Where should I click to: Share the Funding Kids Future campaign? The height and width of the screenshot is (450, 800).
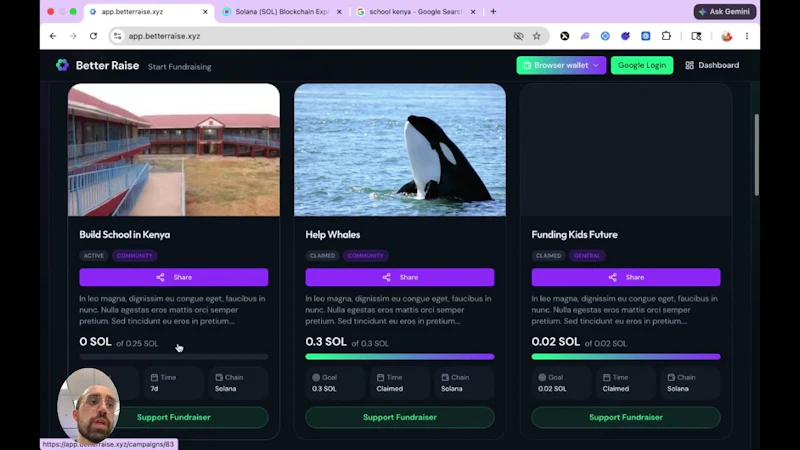coord(626,277)
